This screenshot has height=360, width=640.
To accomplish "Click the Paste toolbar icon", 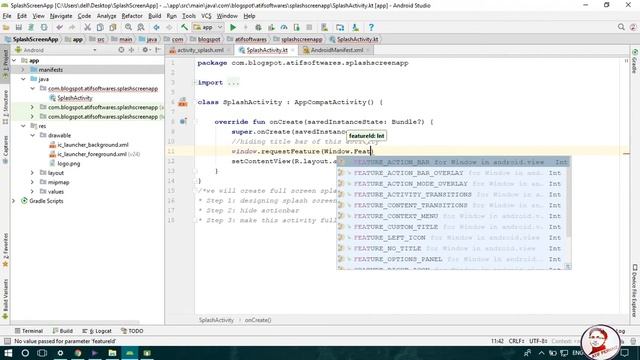I will [x=113, y=27].
